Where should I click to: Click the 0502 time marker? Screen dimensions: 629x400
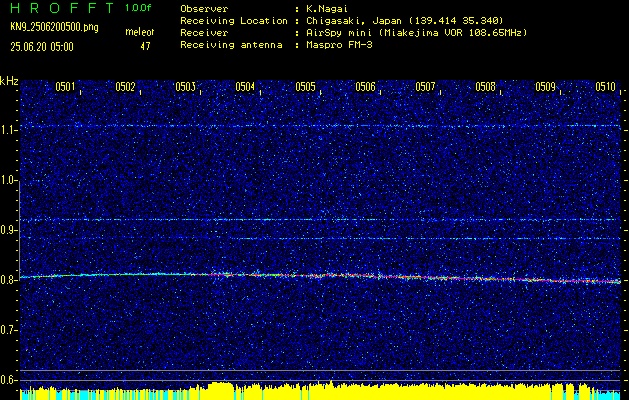[x=125, y=87]
